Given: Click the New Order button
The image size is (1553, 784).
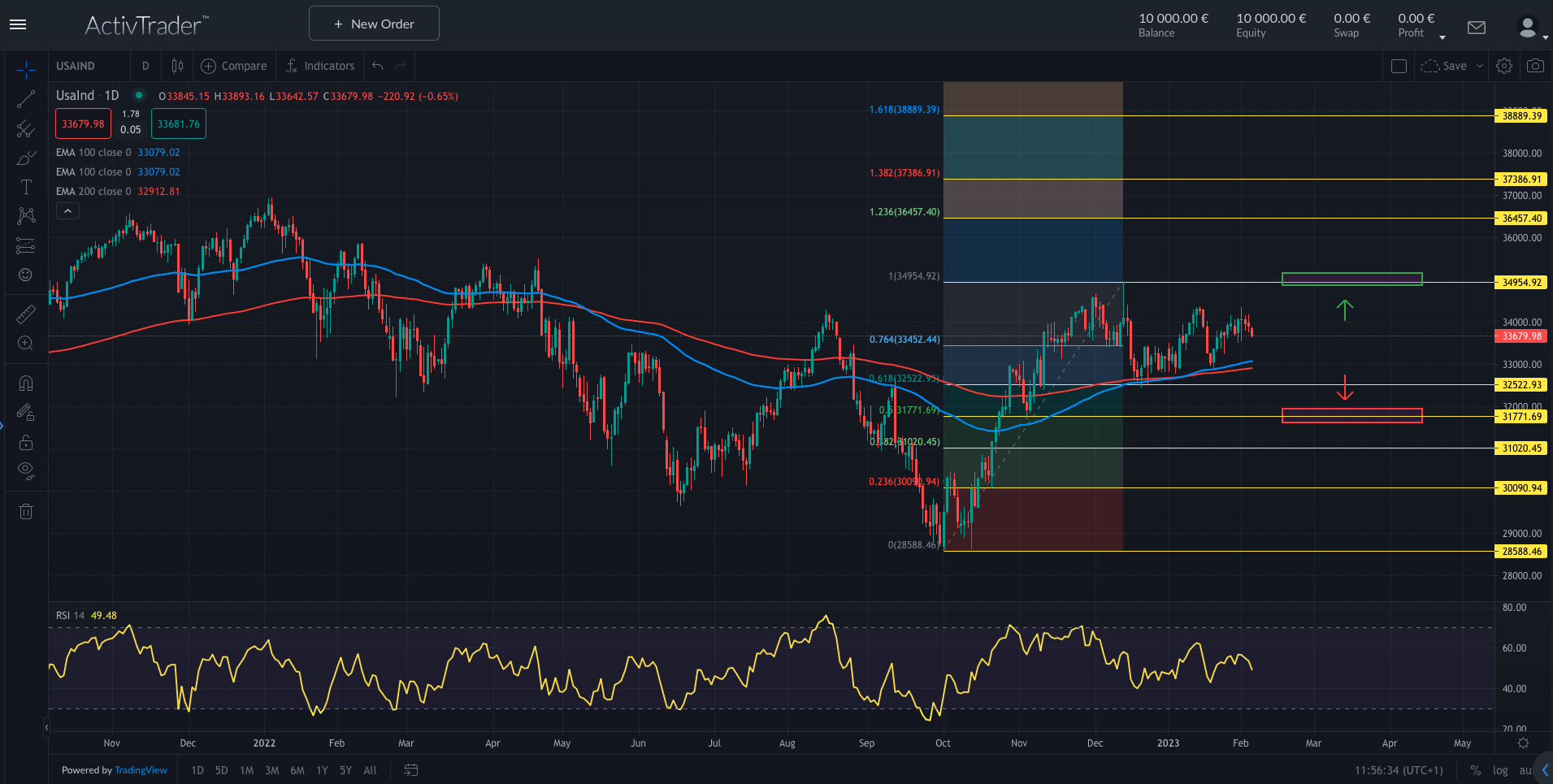Looking at the screenshot, I should pyautogui.click(x=374, y=23).
